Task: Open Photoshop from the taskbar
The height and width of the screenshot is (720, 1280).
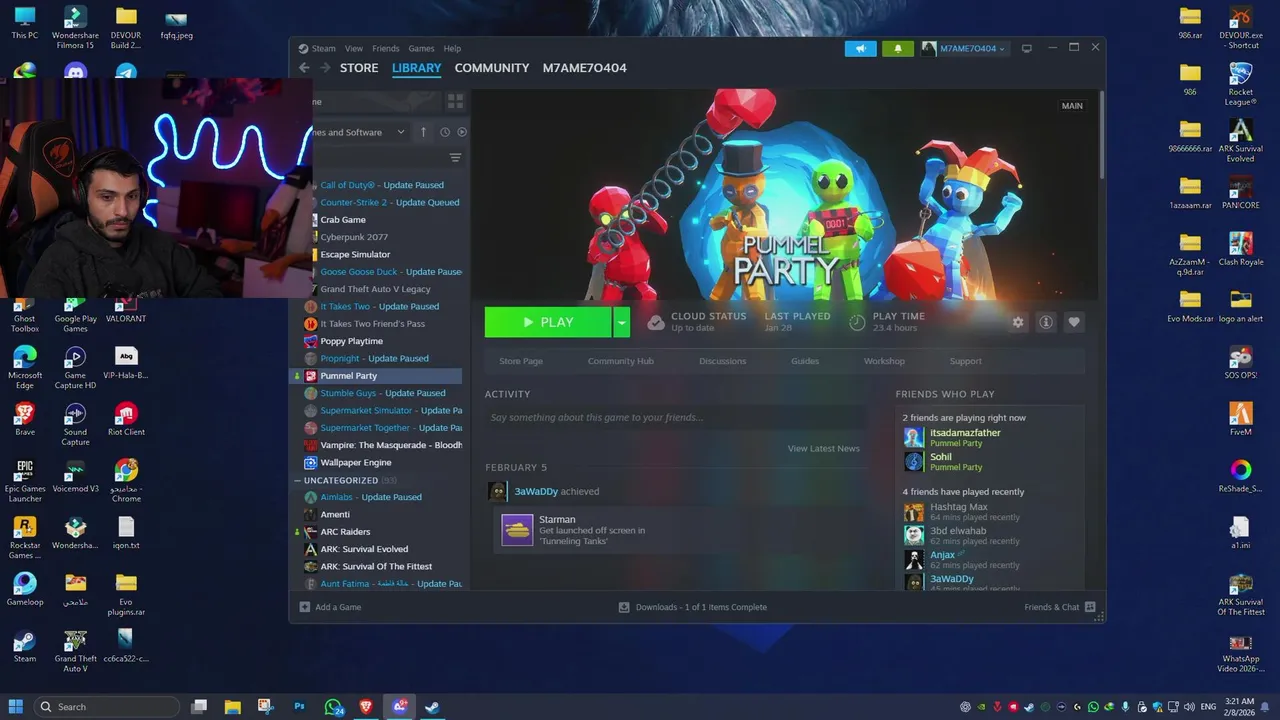Action: pyautogui.click(x=299, y=707)
